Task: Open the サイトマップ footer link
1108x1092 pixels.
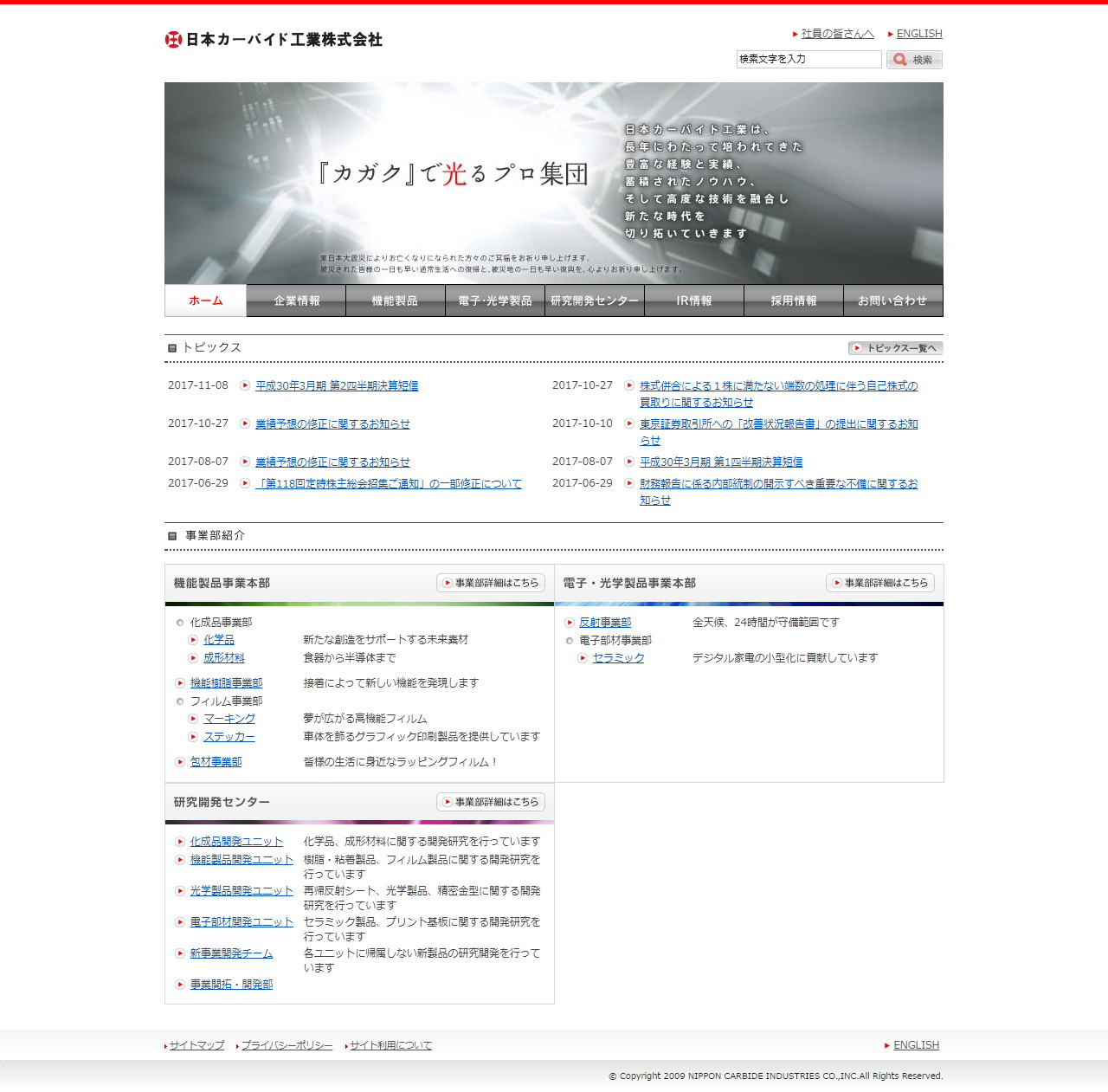Action: click(196, 1045)
